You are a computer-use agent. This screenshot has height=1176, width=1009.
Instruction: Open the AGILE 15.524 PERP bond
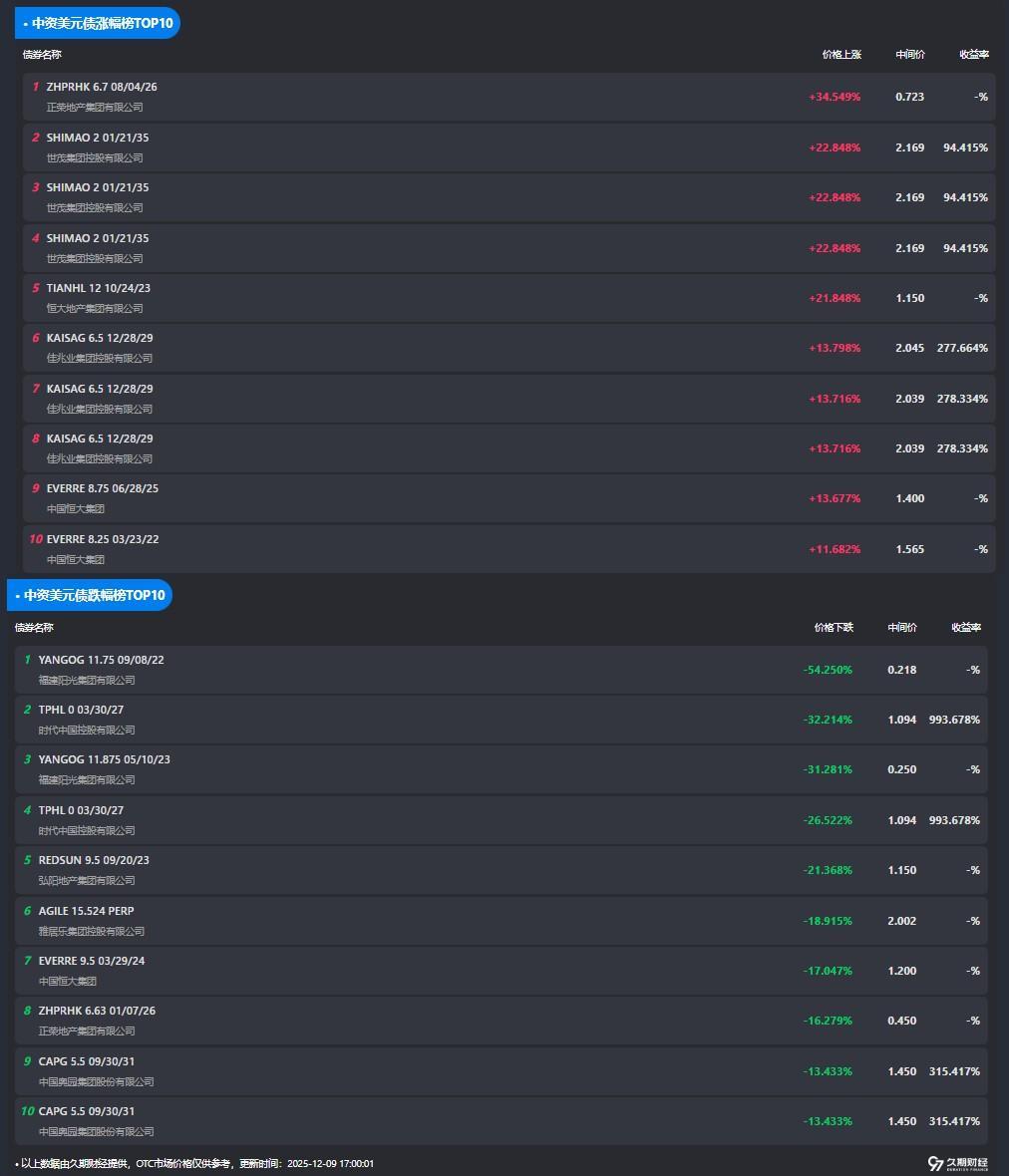tap(87, 911)
